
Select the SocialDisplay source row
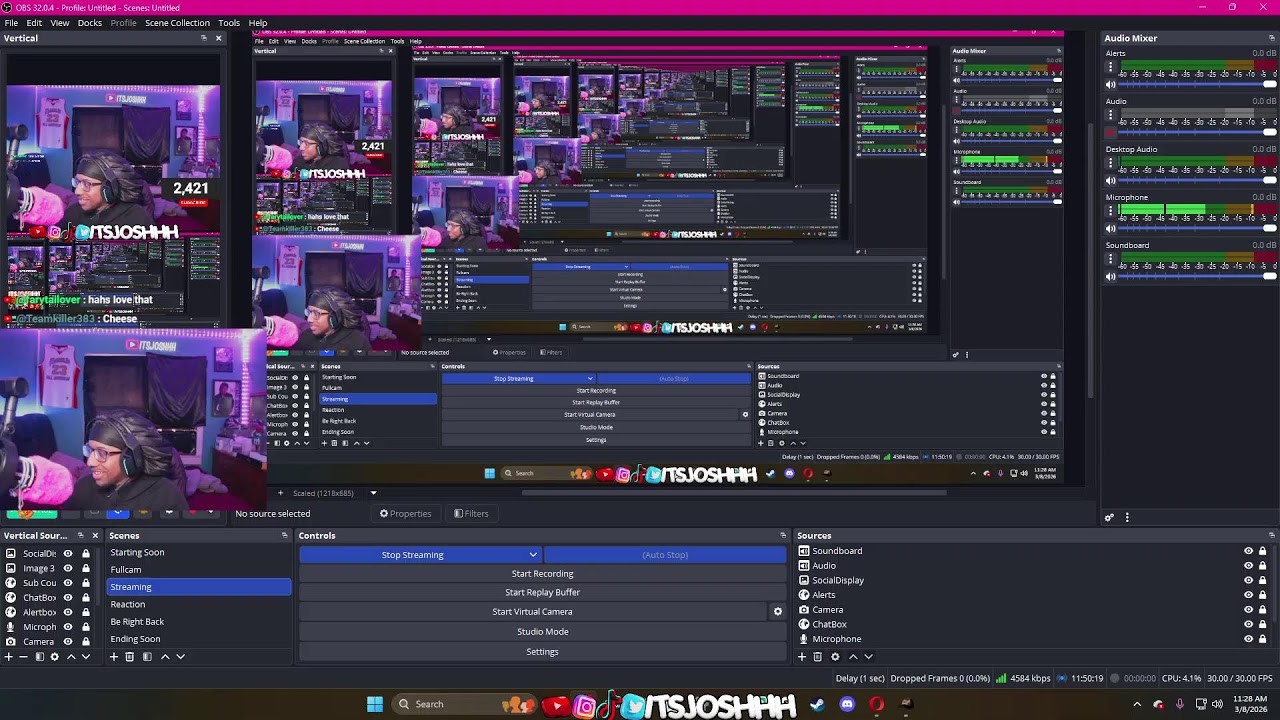tap(1034, 580)
